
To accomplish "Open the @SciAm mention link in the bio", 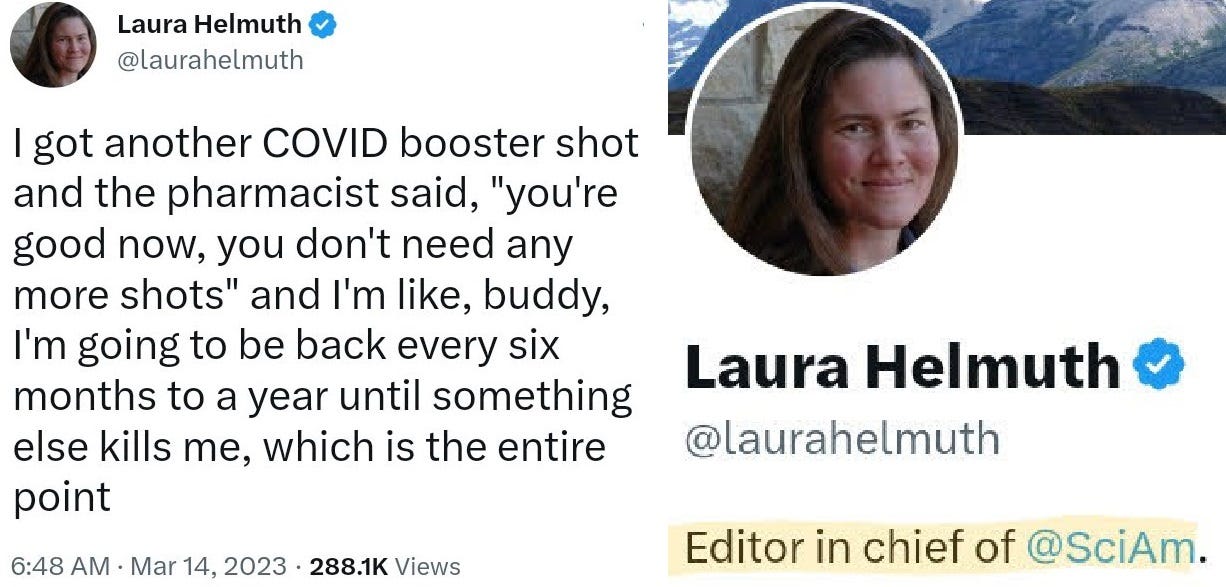I will click(1112, 547).
